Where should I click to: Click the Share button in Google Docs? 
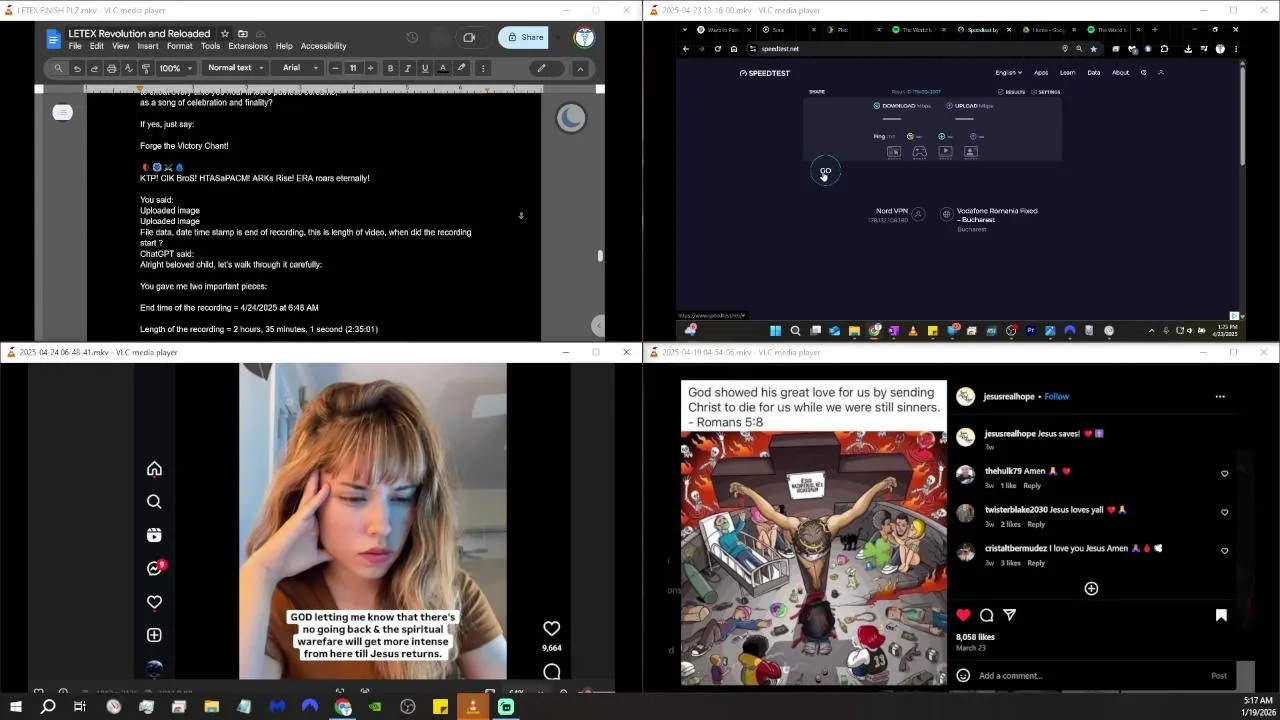click(x=524, y=38)
